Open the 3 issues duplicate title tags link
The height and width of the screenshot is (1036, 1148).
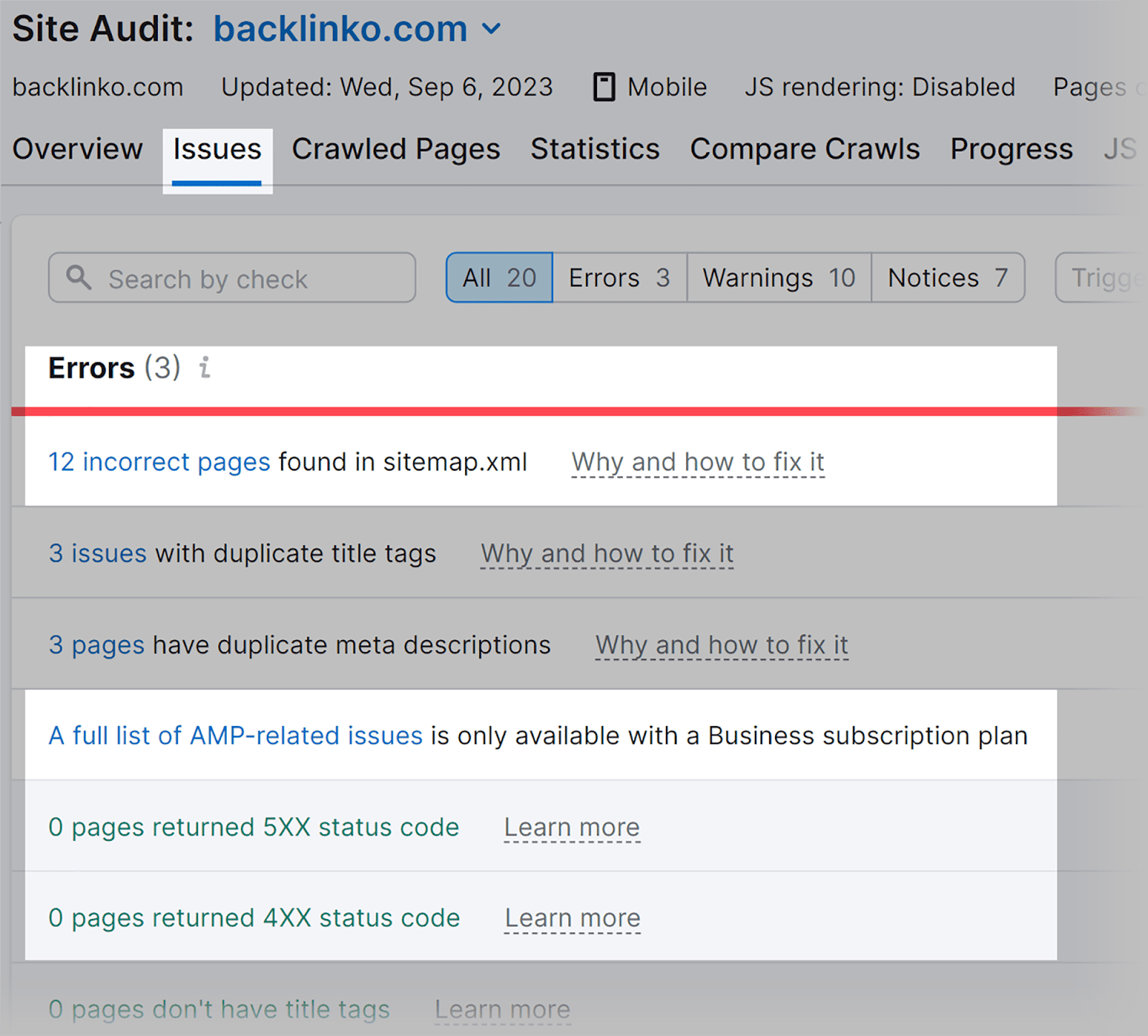click(x=98, y=553)
